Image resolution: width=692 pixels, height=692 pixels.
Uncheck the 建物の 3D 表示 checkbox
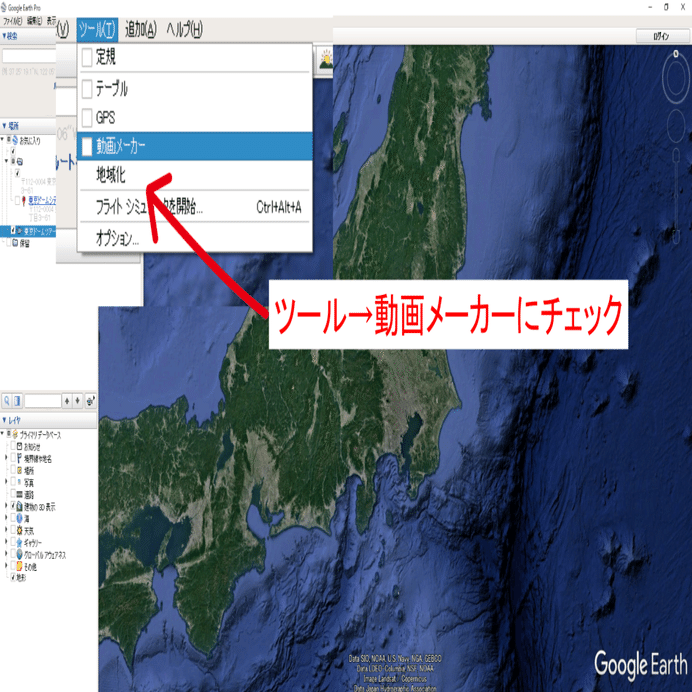click(x=13, y=506)
